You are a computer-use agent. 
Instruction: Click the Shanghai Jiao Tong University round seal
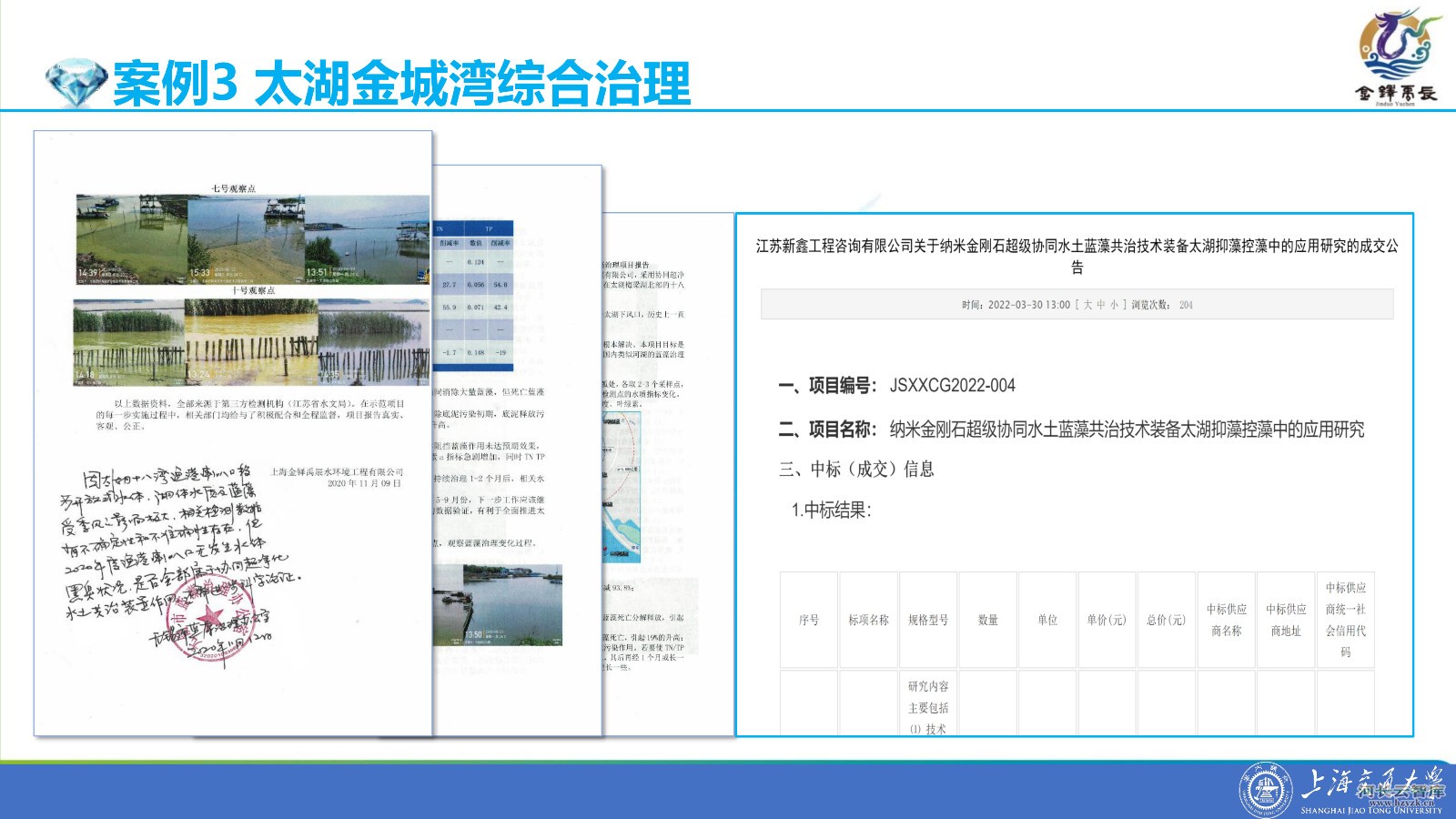[1266, 790]
